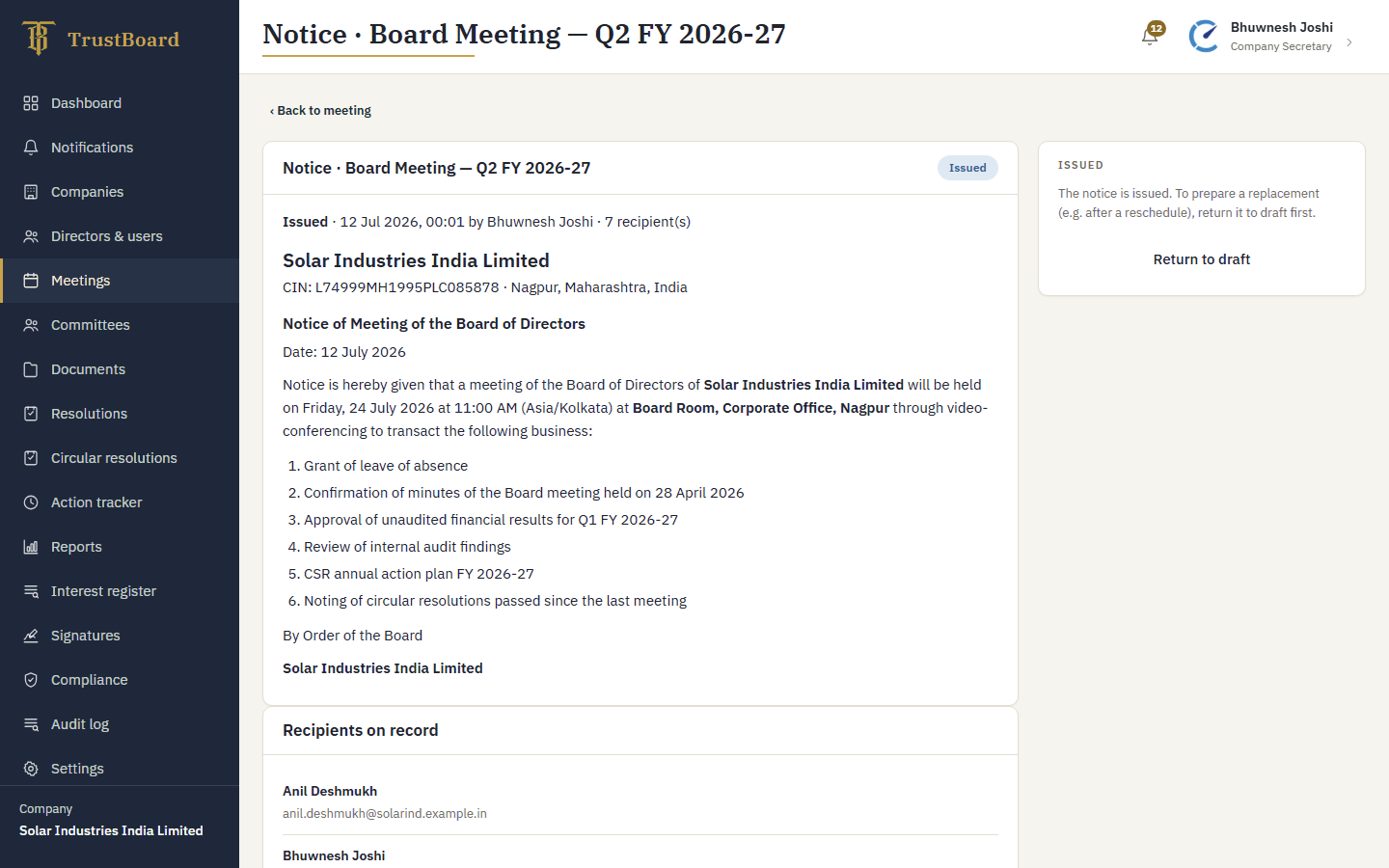
Task: Open the Compliance section label
Action: coord(90,680)
